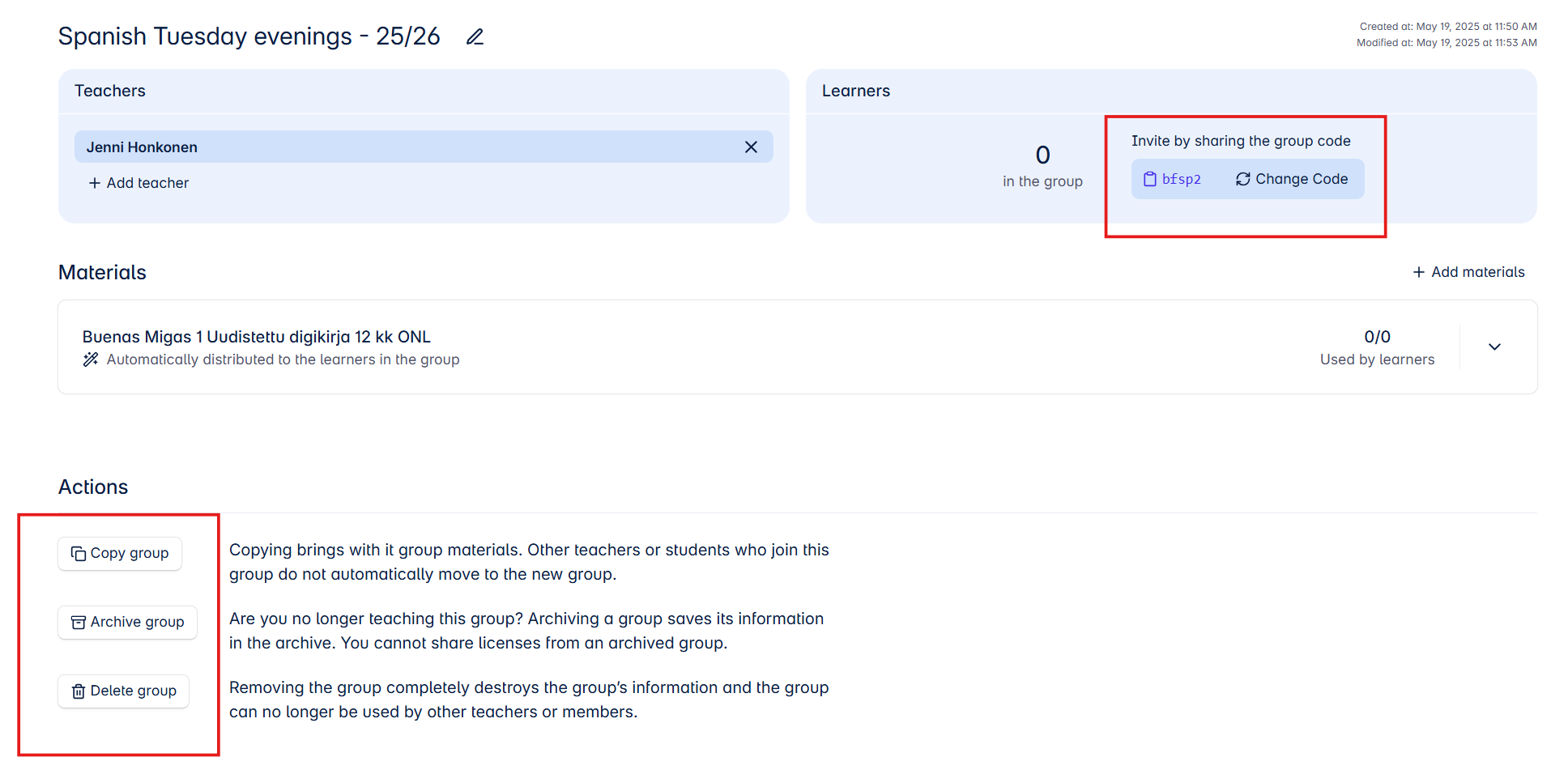The image size is (1568, 774).
Task: Click the Change Code label
Action: tap(1301, 179)
